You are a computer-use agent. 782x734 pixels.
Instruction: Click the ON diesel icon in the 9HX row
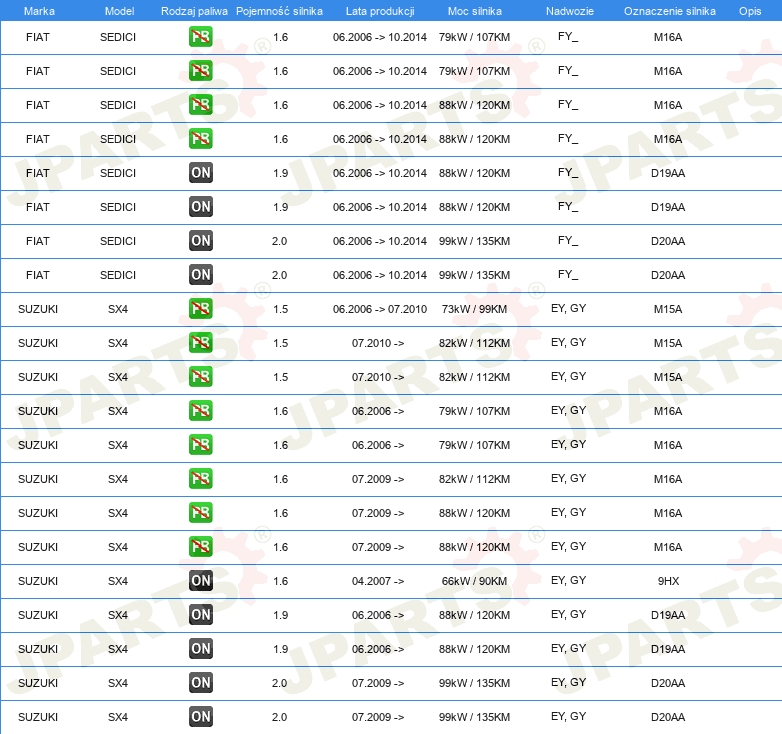tap(200, 580)
